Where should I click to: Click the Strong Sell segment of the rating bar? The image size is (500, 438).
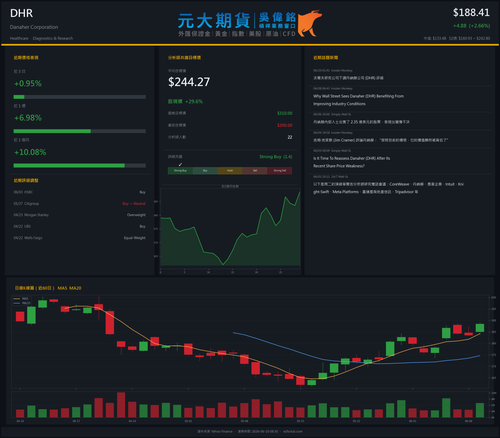click(280, 171)
